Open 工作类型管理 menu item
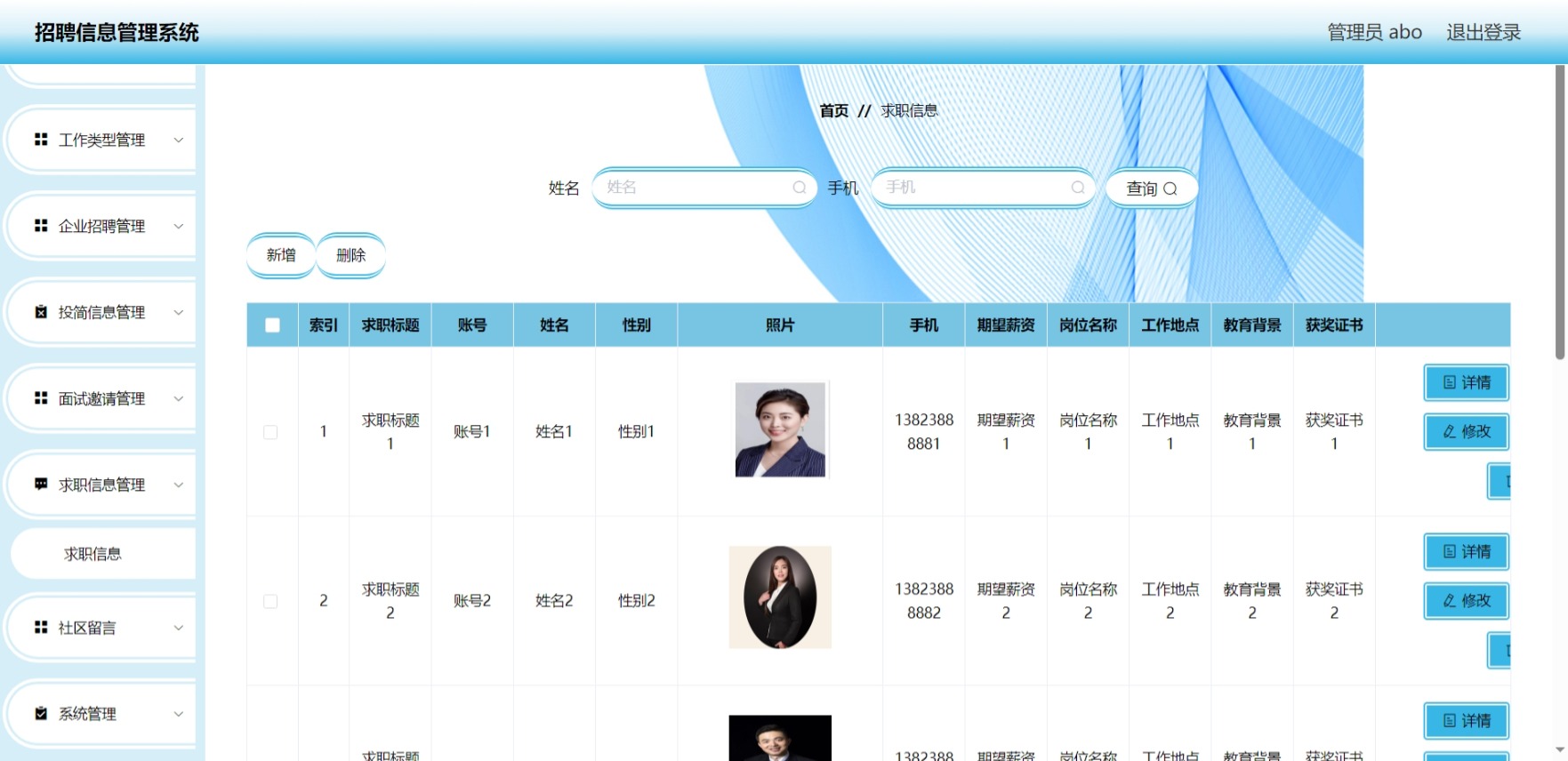 [x=101, y=140]
